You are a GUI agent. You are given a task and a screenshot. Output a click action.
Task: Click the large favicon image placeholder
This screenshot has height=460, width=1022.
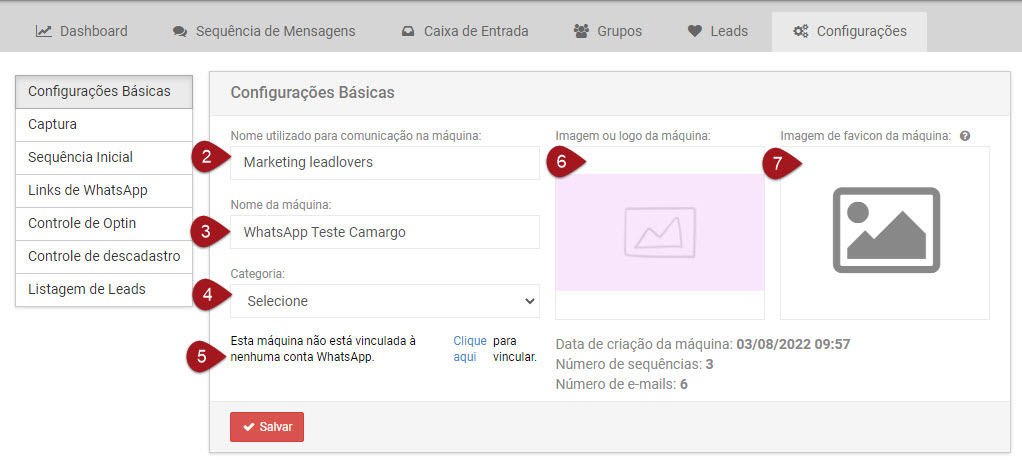(884, 232)
